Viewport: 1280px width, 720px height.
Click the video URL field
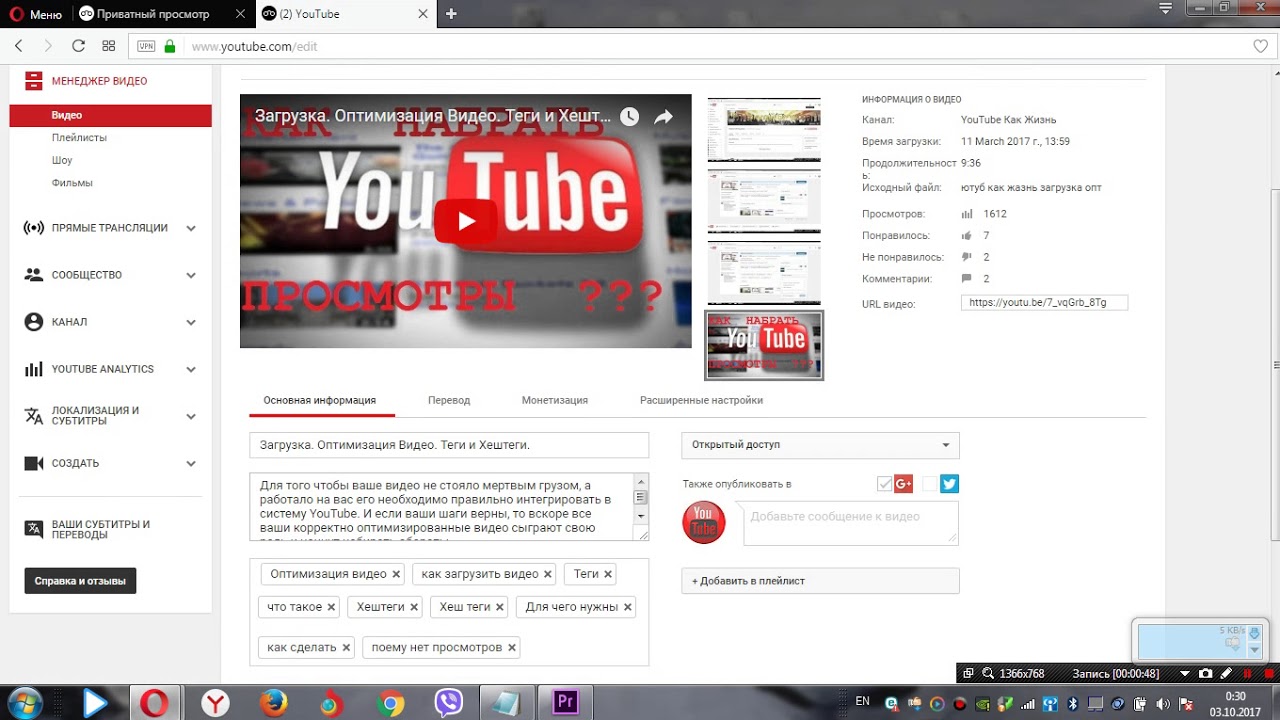[x=1044, y=303]
